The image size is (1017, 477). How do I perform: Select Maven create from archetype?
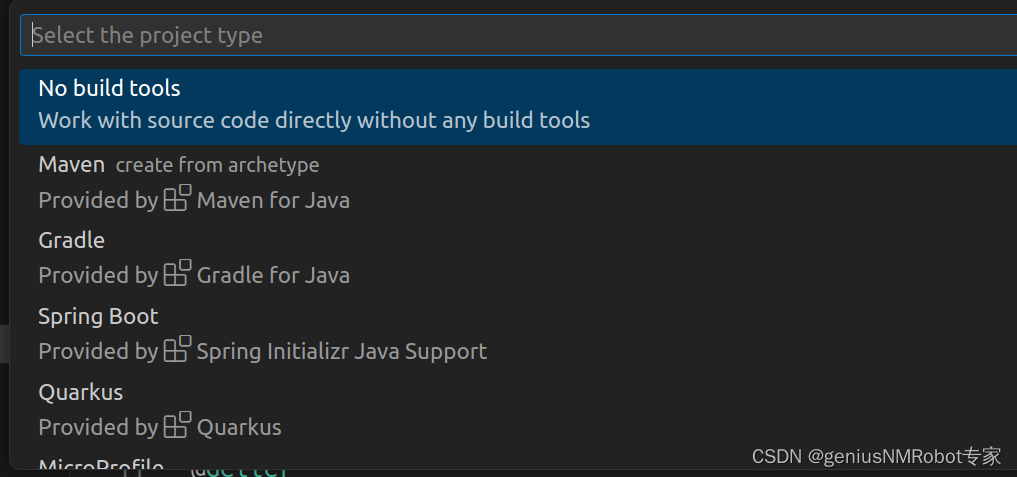coord(518,182)
